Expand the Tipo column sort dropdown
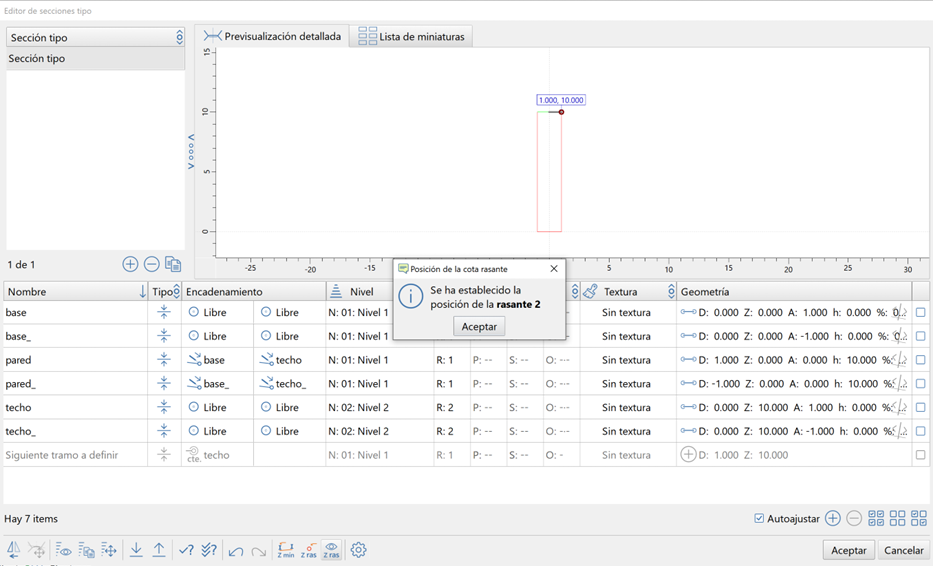 click(x=177, y=292)
